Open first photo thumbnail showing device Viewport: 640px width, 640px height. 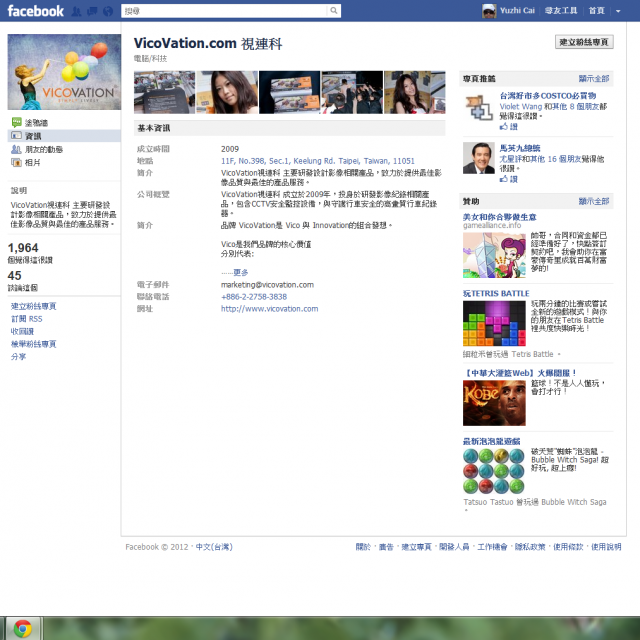(x=164, y=92)
